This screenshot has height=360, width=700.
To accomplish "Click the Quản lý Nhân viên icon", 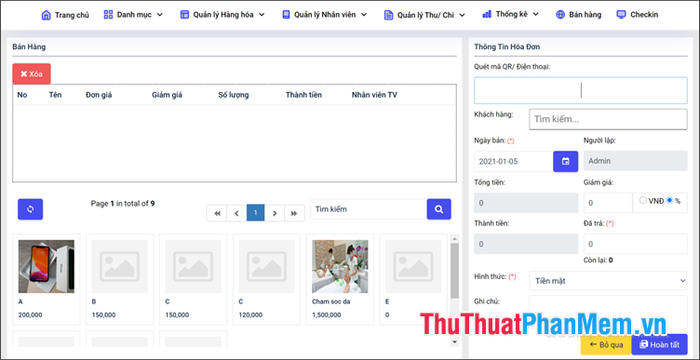I will (286, 15).
